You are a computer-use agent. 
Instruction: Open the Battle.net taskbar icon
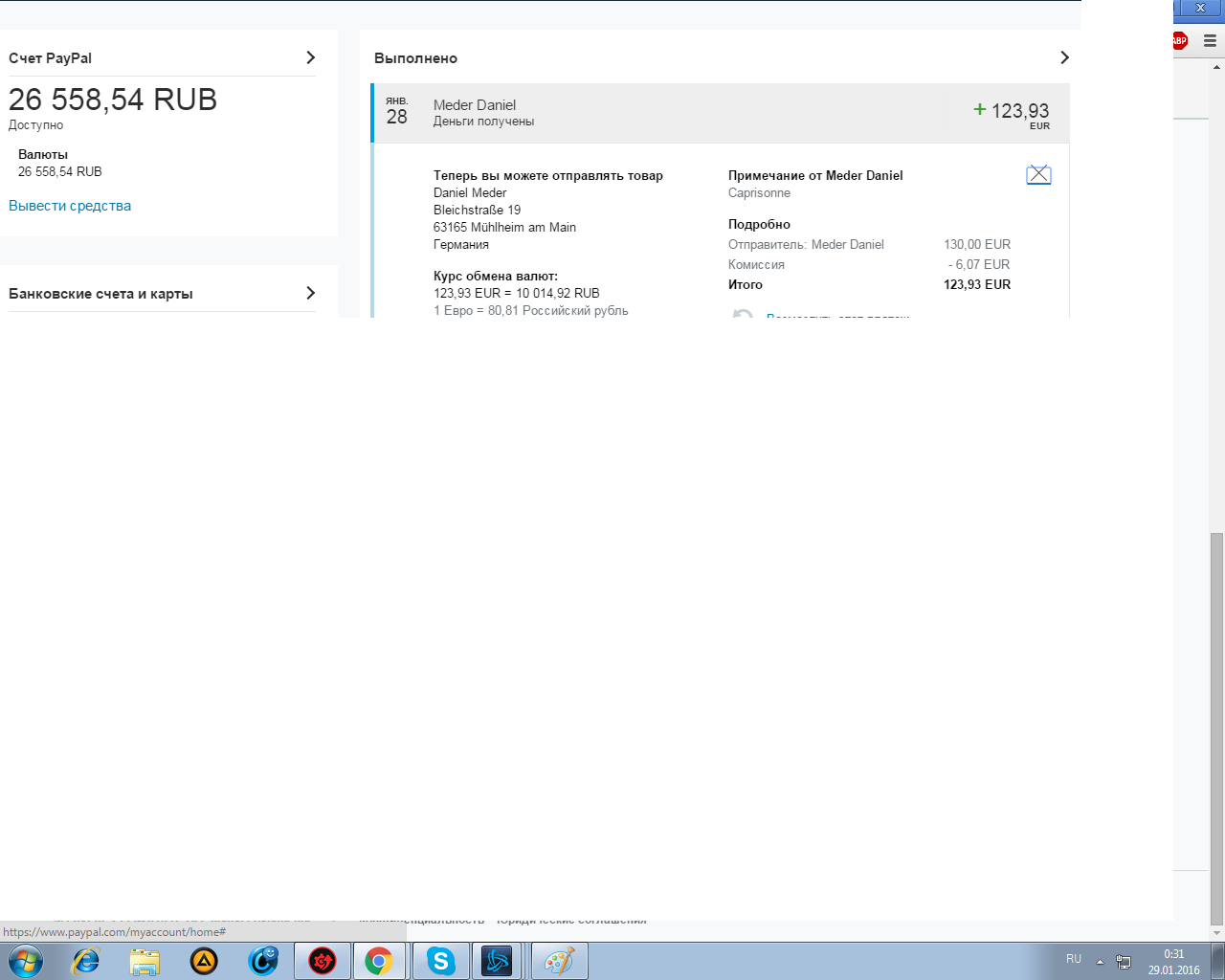tap(498, 961)
